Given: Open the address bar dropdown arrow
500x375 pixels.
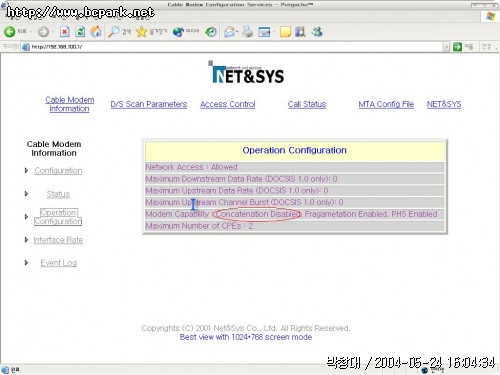Looking at the screenshot, I should point(446,47).
